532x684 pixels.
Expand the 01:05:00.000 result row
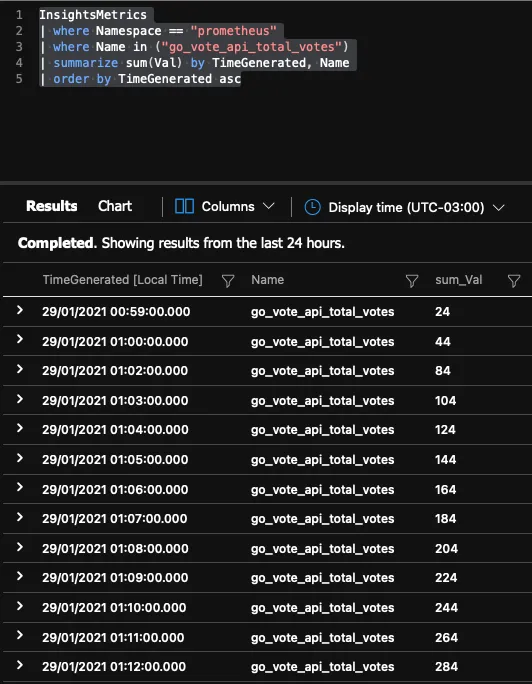[20, 458]
